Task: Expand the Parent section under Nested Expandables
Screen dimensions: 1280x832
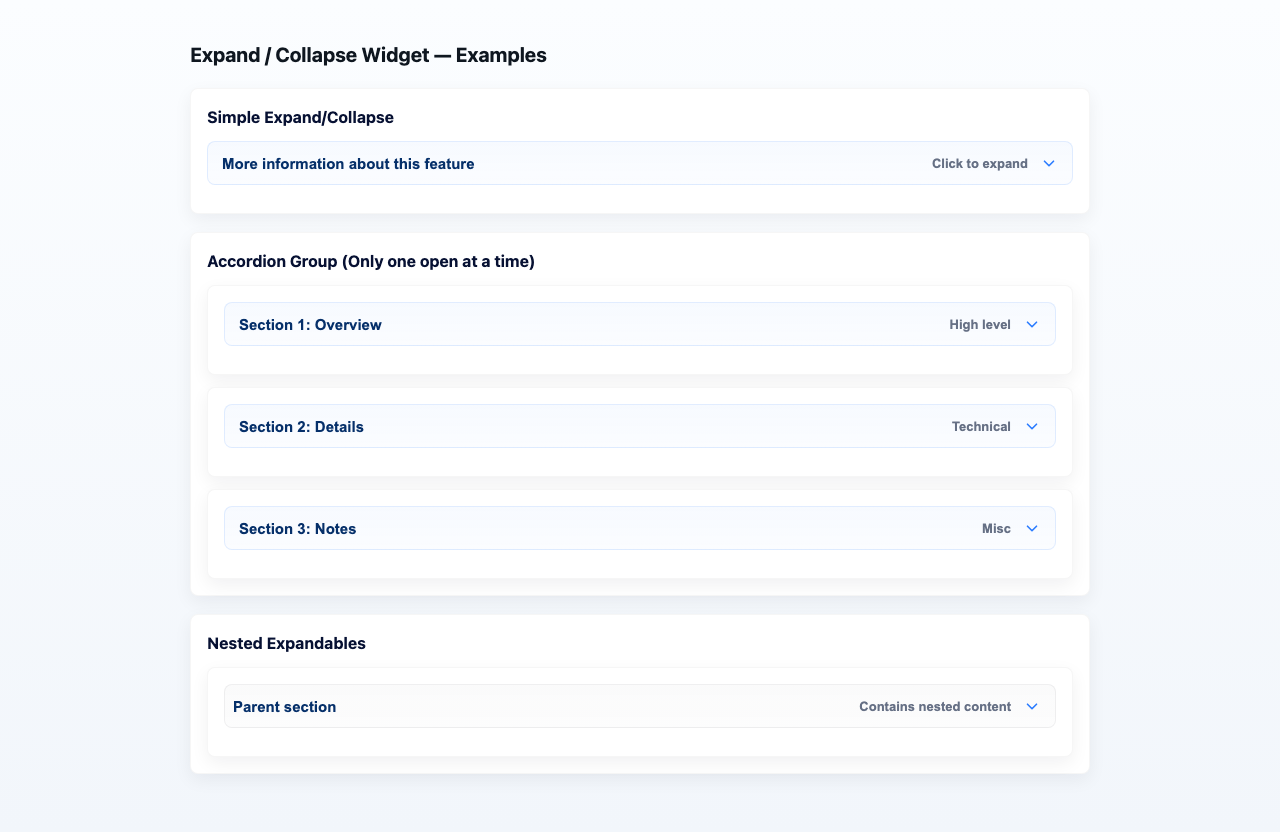Action: coord(640,706)
